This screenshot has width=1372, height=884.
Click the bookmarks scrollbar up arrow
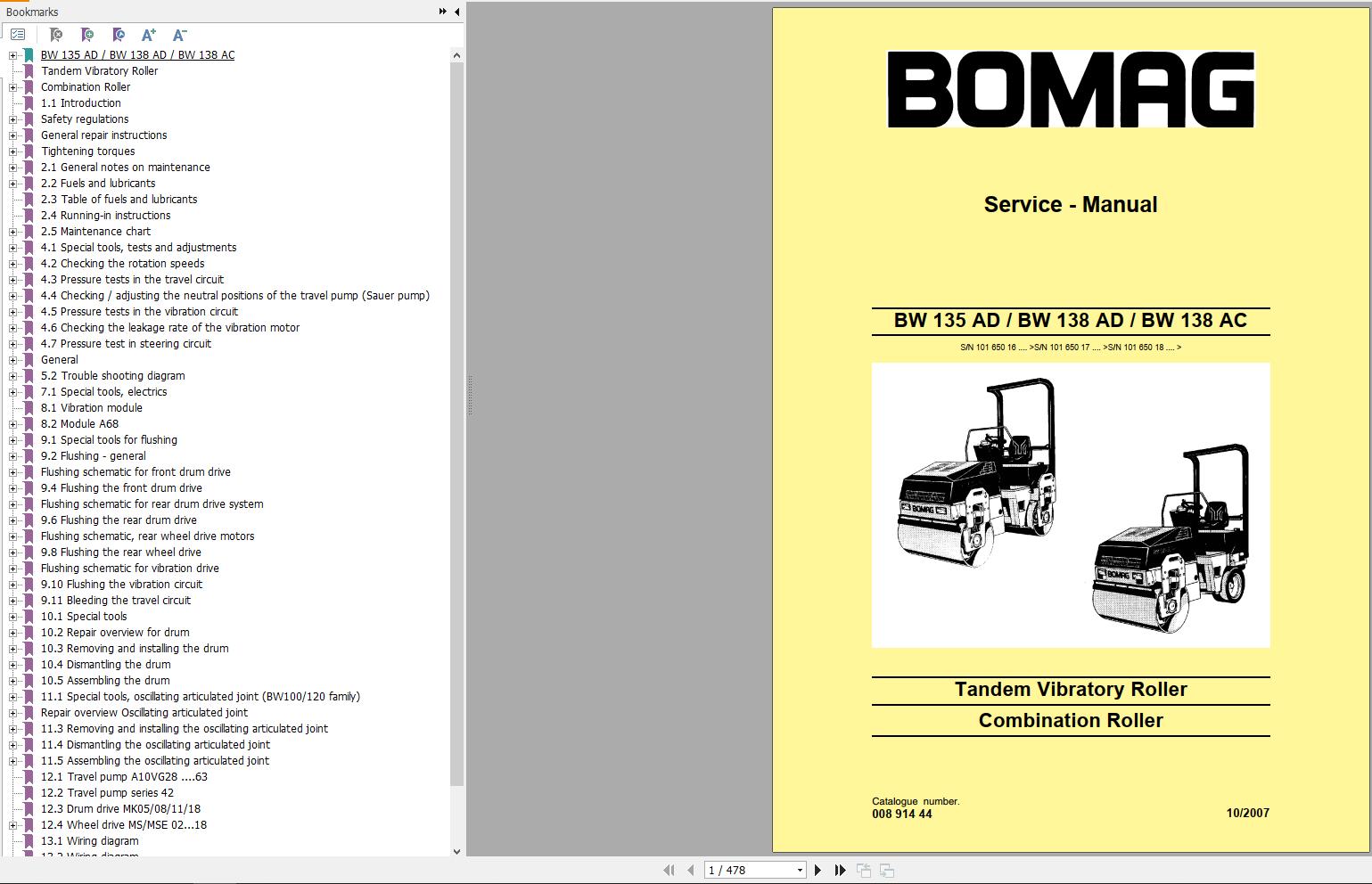(456, 55)
